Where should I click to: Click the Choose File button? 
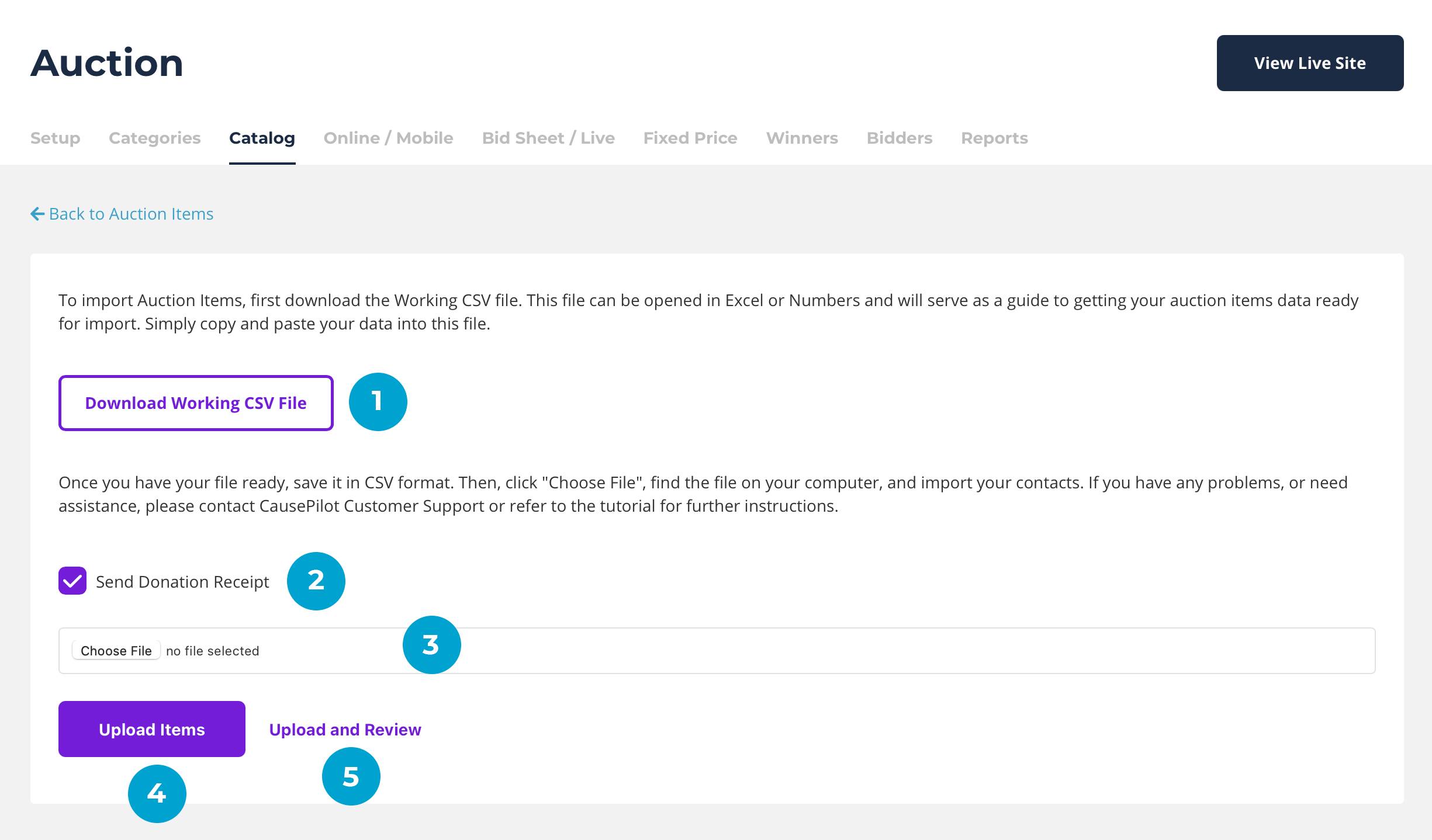click(x=116, y=651)
